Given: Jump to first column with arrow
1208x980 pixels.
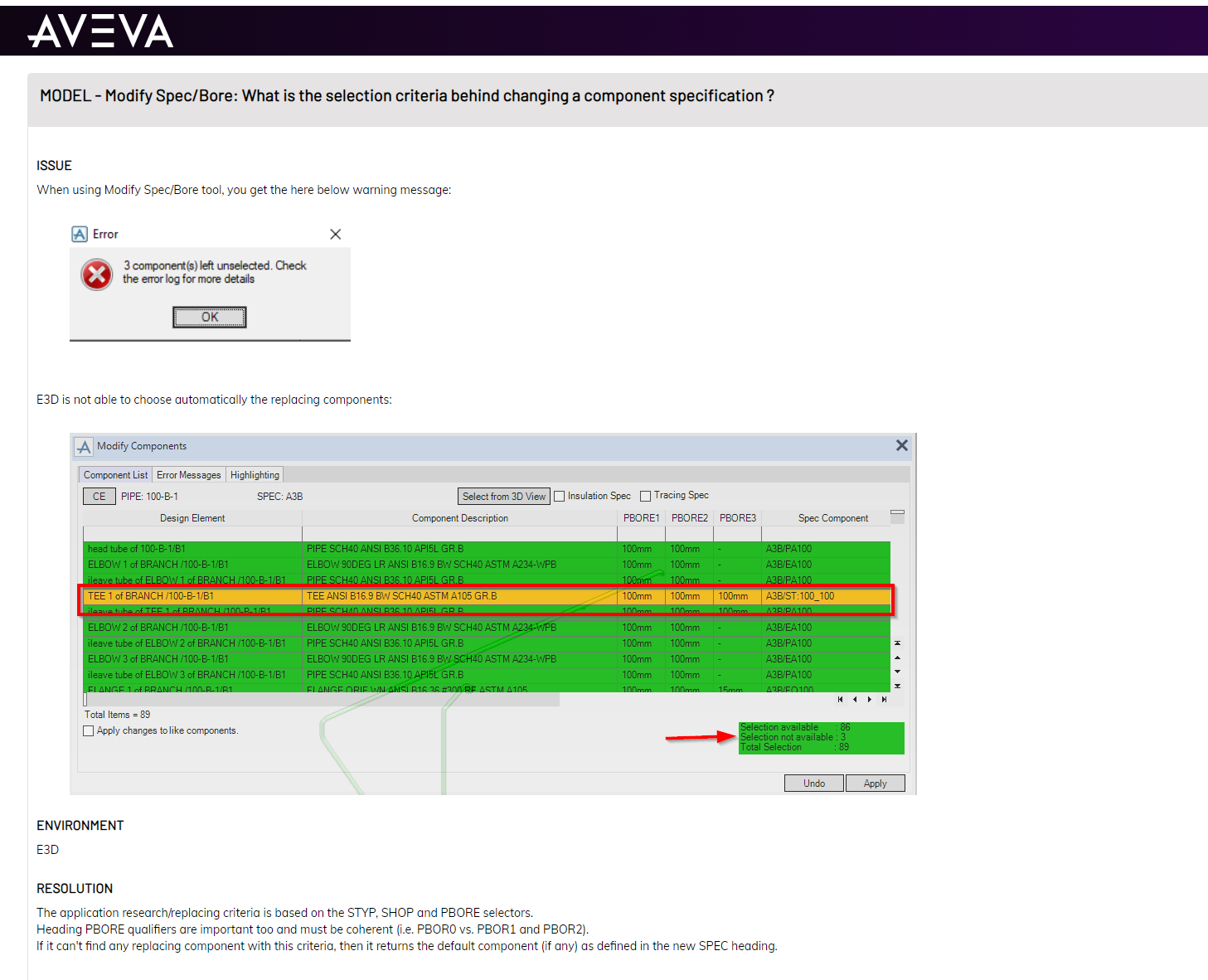Looking at the screenshot, I should point(840,700).
